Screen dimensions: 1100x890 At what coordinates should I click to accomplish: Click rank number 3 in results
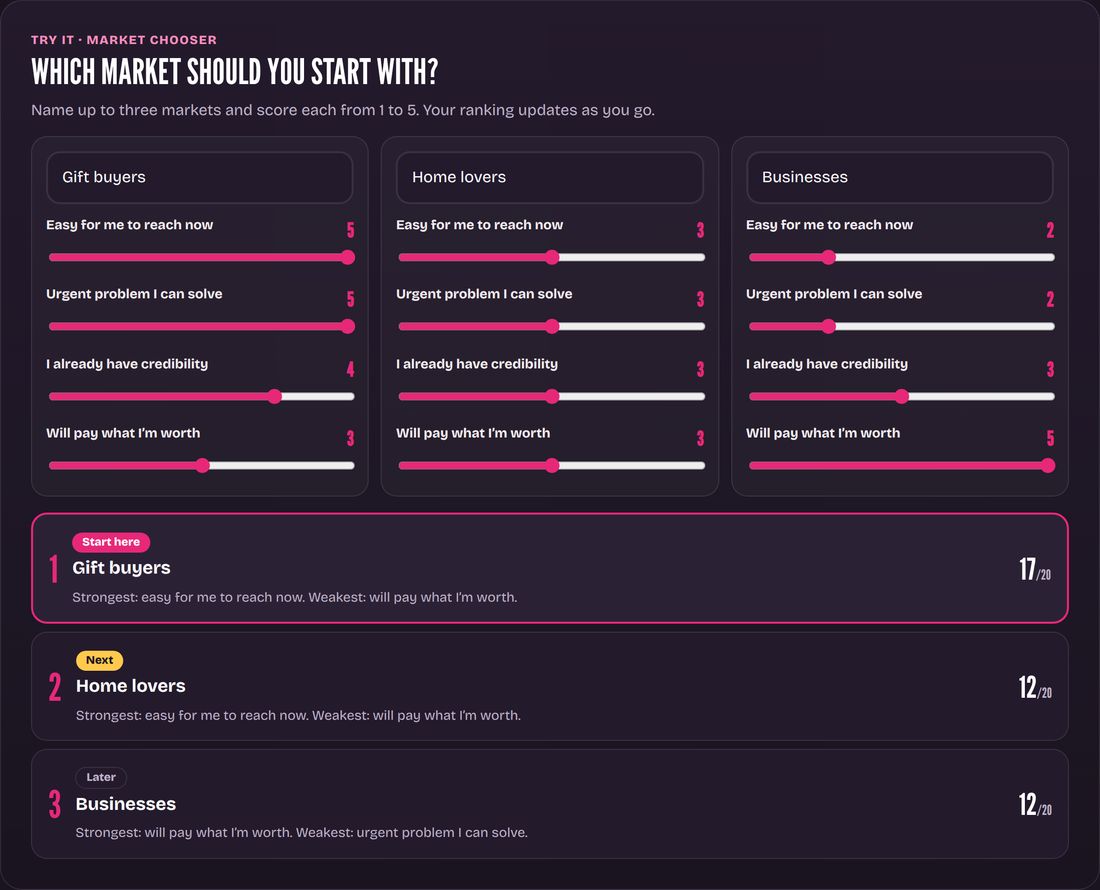tap(55, 804)
